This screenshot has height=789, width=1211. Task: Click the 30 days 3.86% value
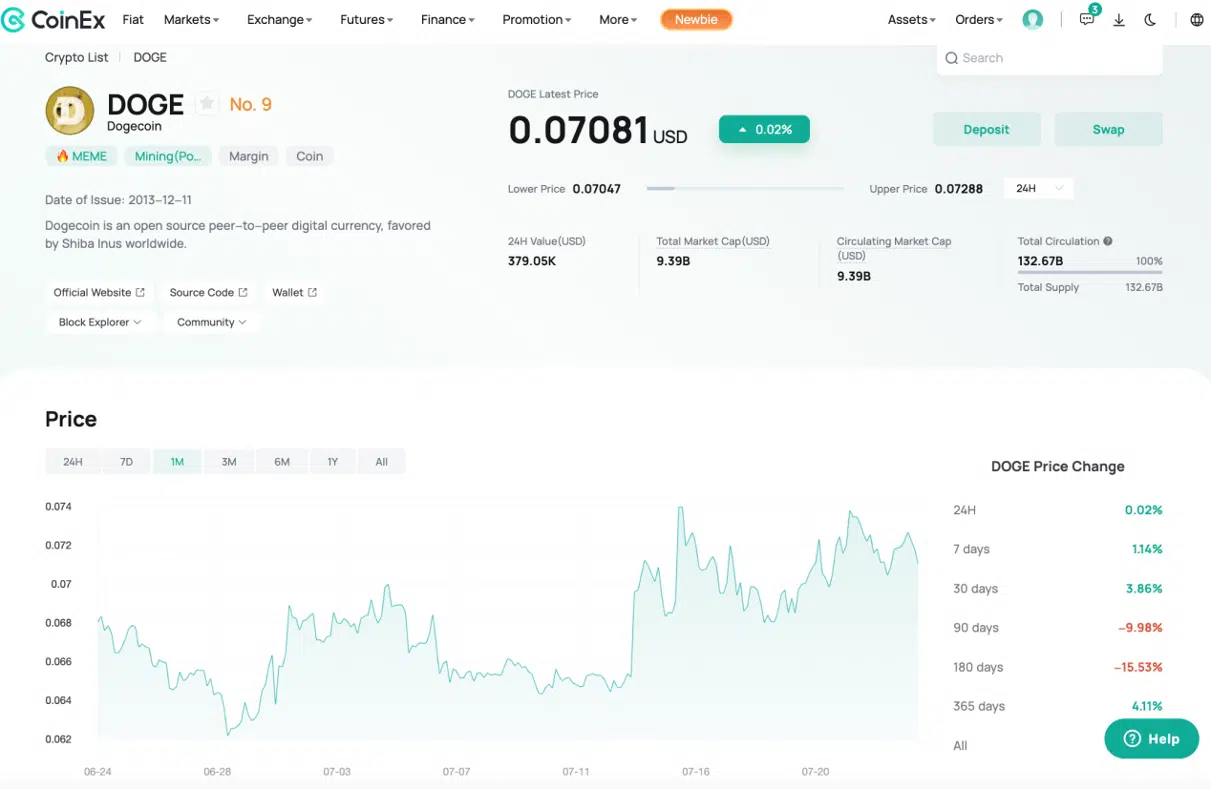coord(1144,588)
